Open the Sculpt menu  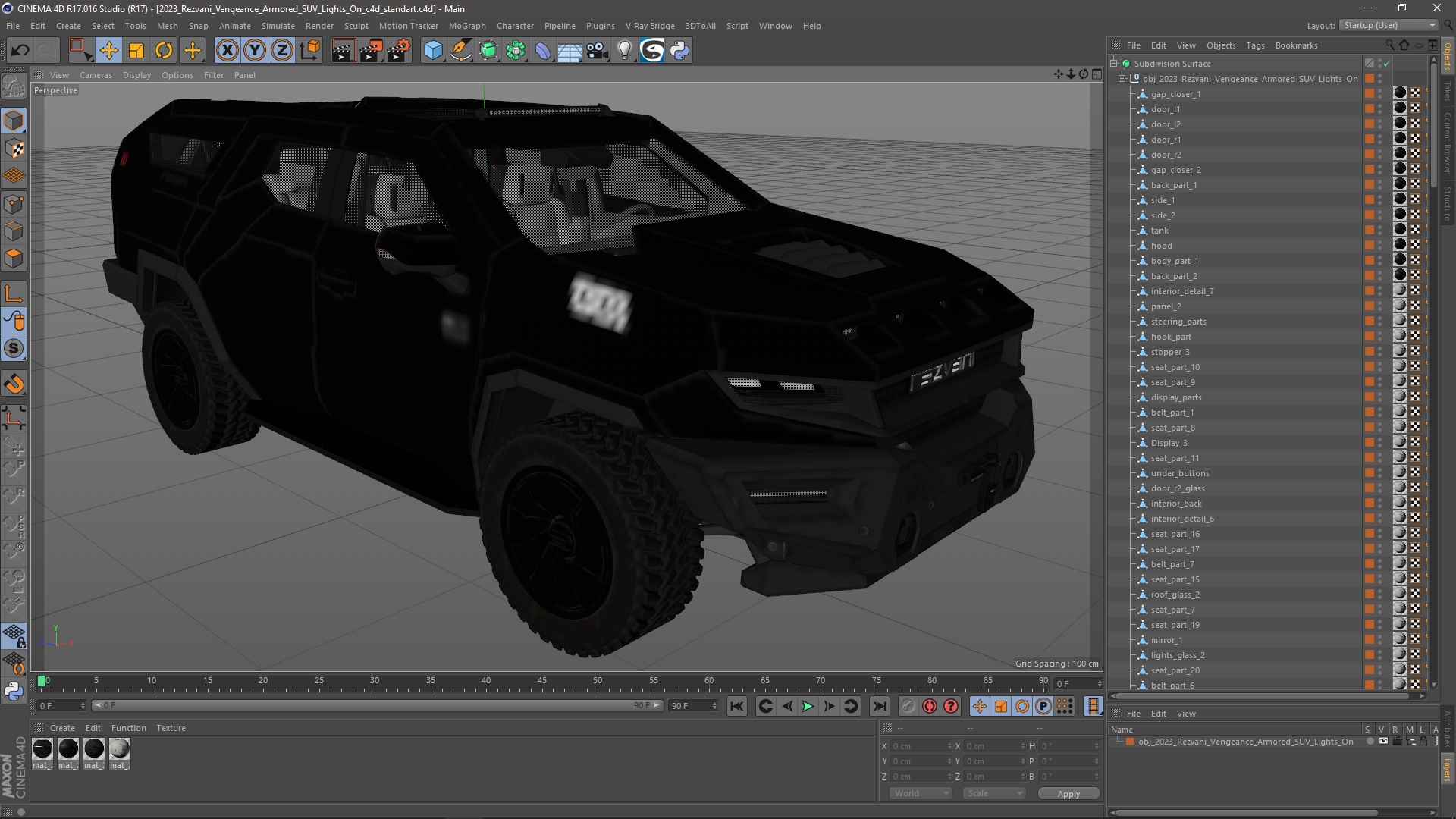356,26
